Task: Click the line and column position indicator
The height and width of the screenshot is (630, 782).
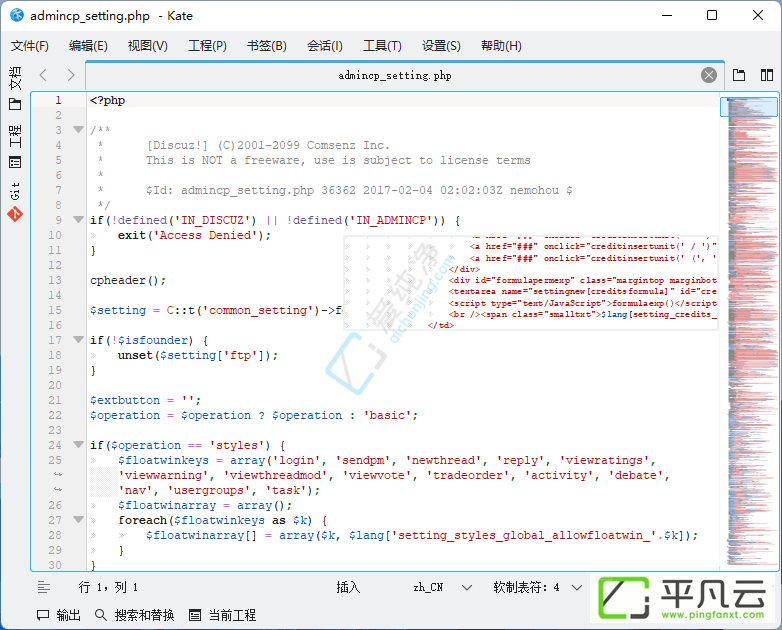Action: click(108, 587)
